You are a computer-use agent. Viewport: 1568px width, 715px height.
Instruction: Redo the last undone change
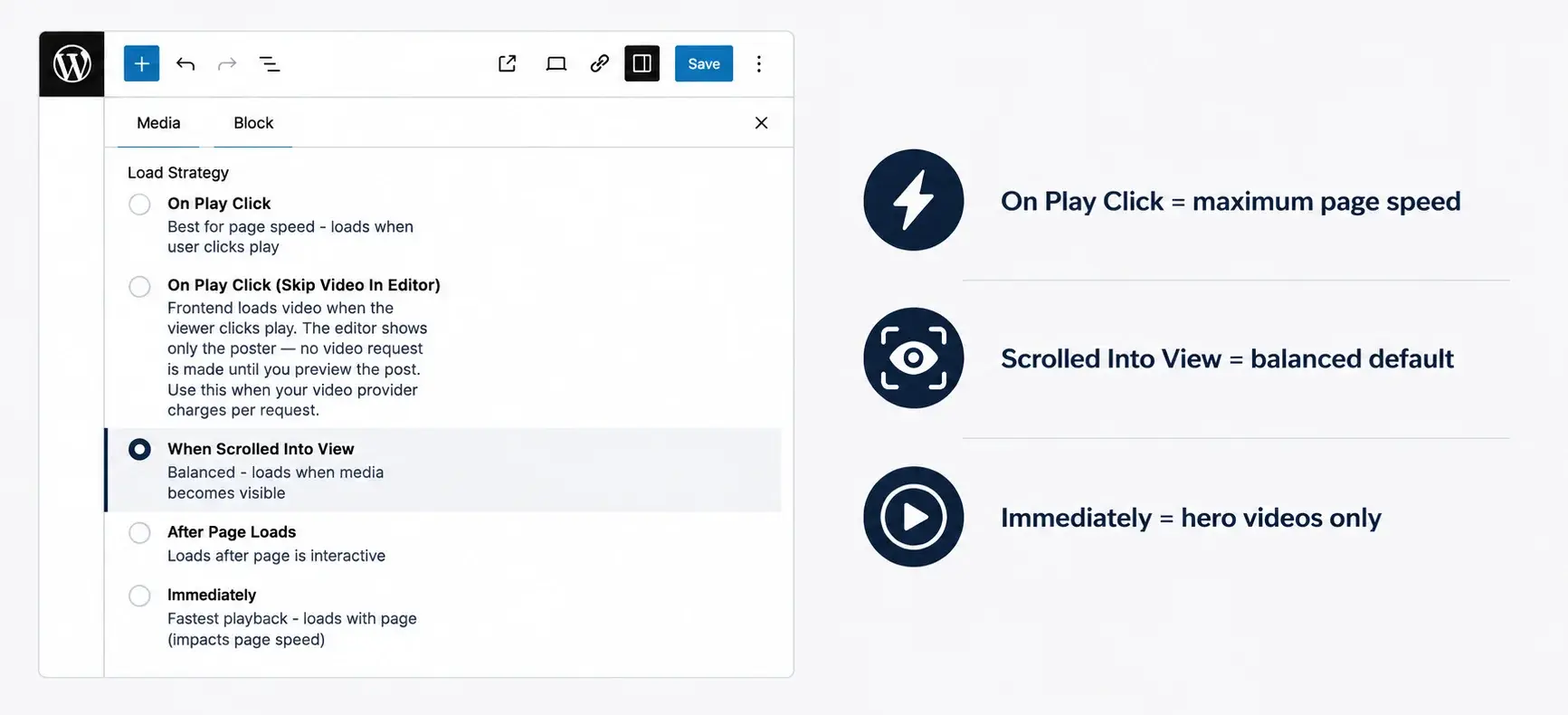click(227, 63)
